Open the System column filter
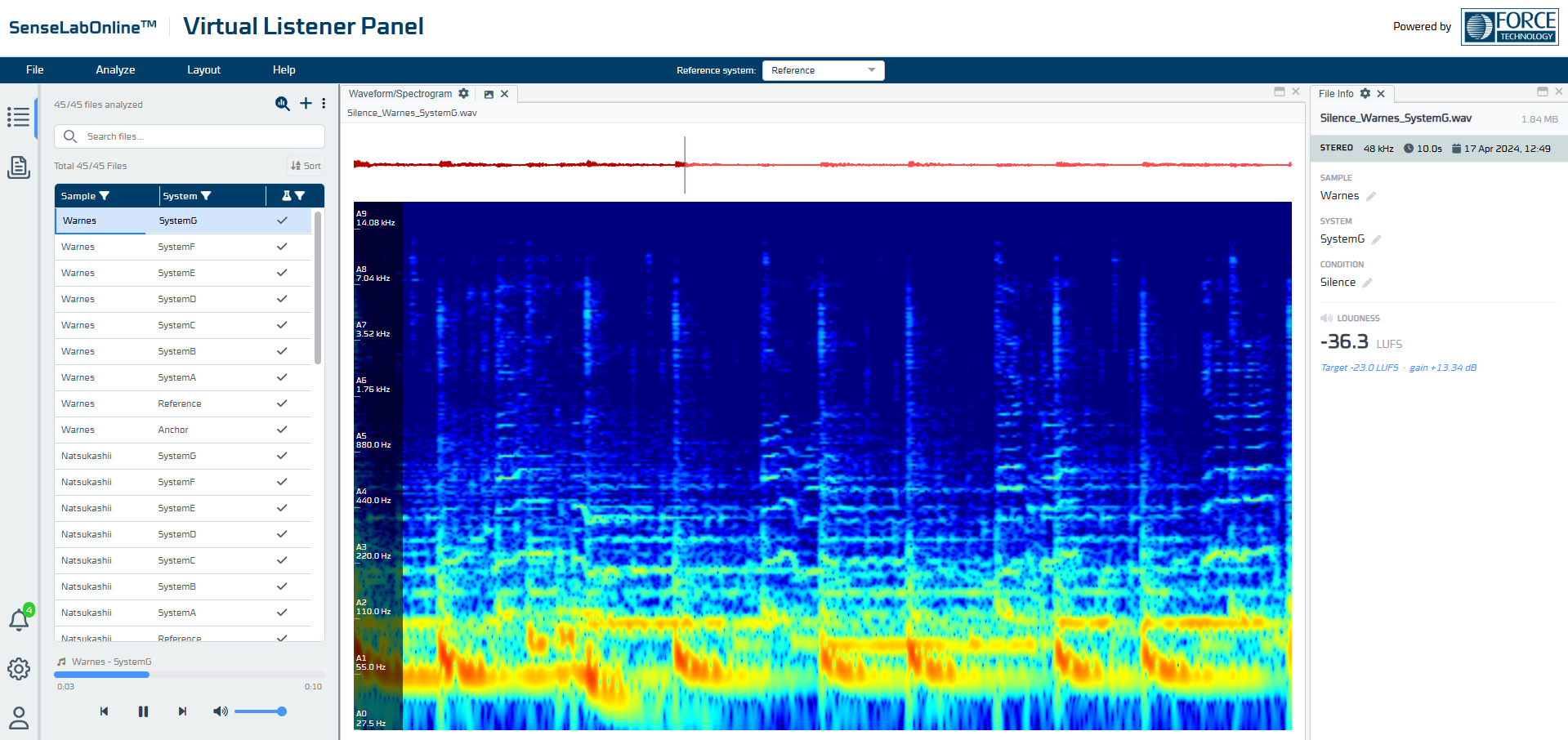The image size is (1568, 740). click(206, 196)
